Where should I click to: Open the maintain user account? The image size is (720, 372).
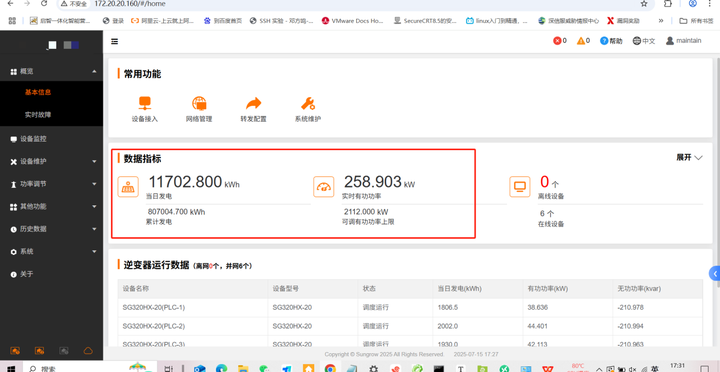[x=683, y=40]
